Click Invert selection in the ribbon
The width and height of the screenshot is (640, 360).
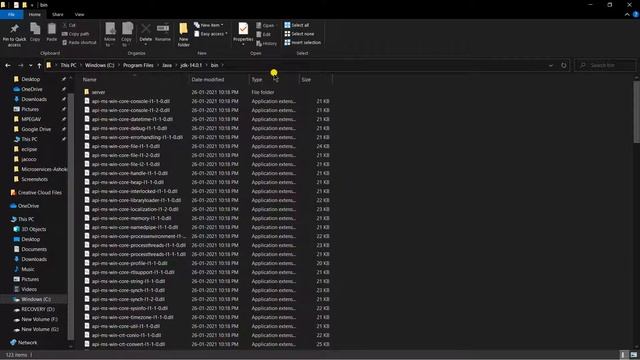302,42
